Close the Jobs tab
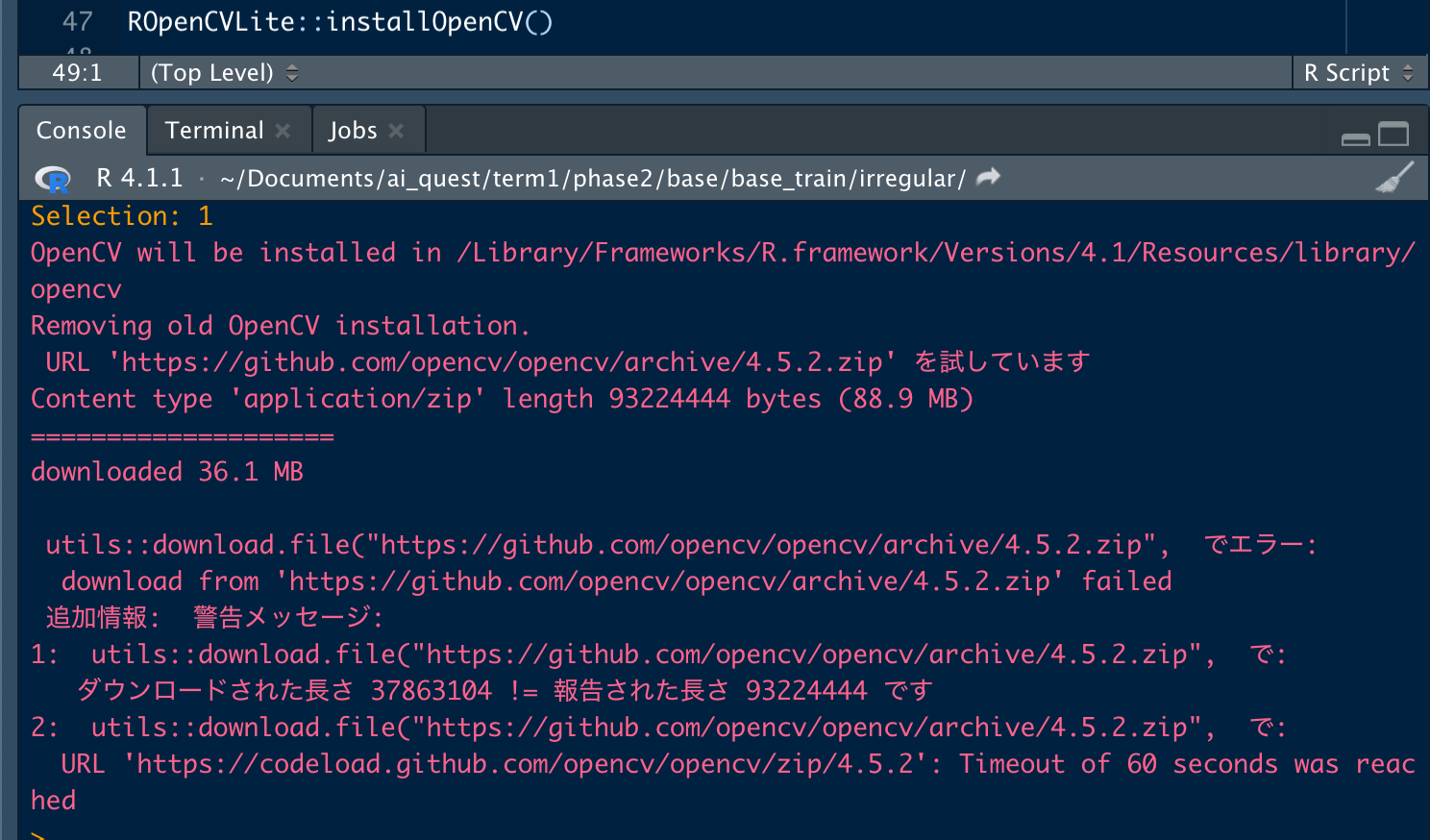The image size is (1430, 840). pyautogui.click(x=396, y=131)
